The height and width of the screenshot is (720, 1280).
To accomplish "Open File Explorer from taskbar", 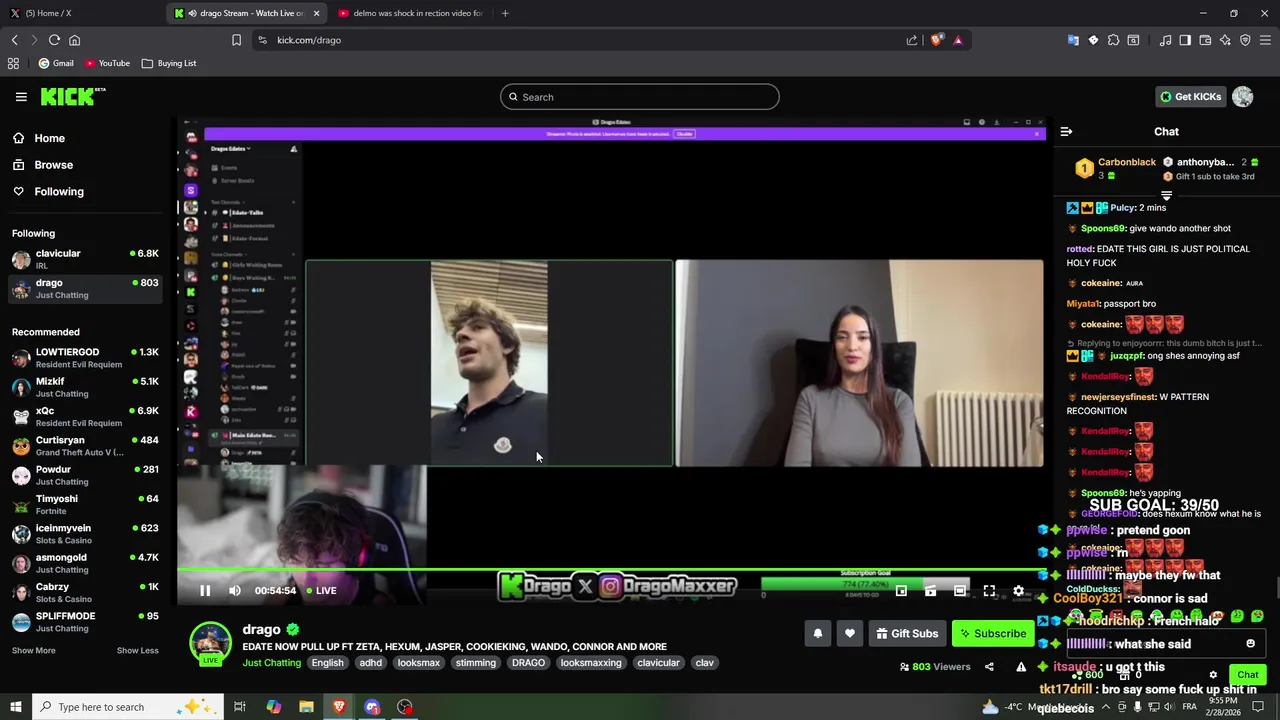I will point(306,707).
